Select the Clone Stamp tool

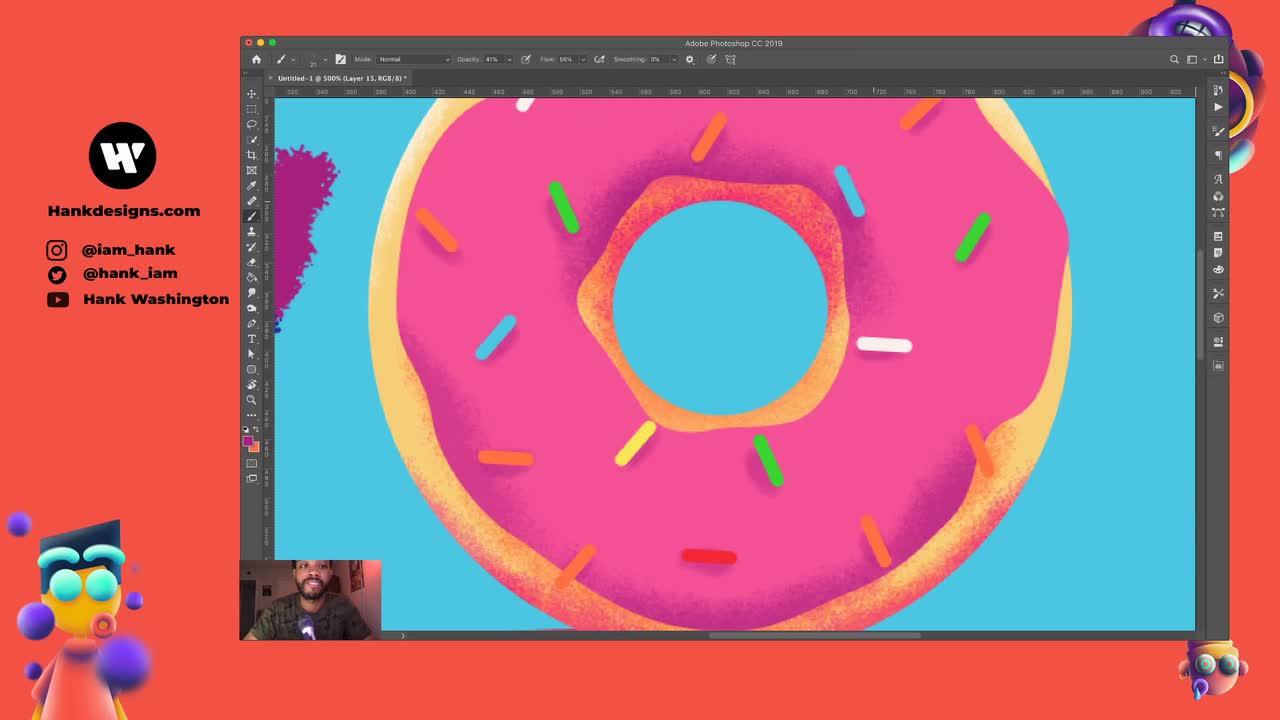point(252,231)
